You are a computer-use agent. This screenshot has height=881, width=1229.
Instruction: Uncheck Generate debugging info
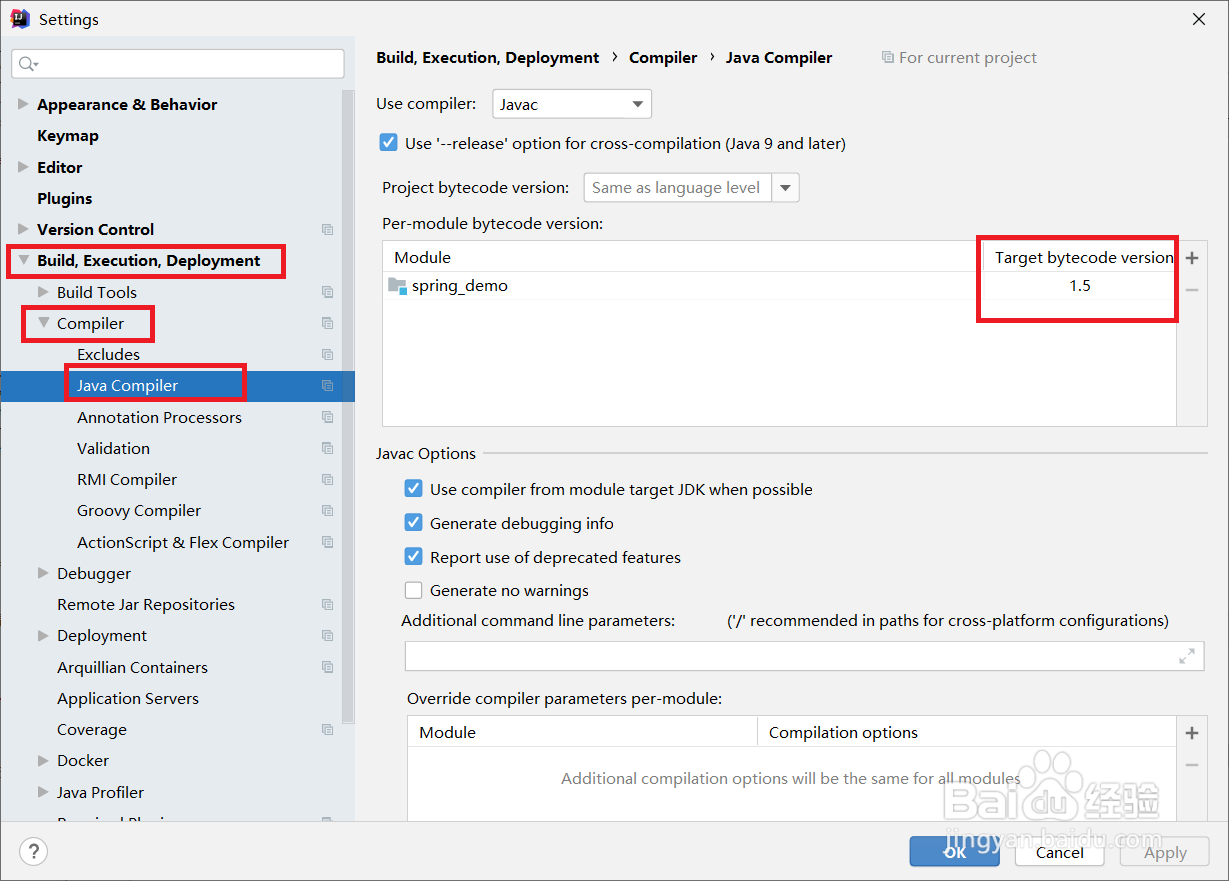click(413, 523)
